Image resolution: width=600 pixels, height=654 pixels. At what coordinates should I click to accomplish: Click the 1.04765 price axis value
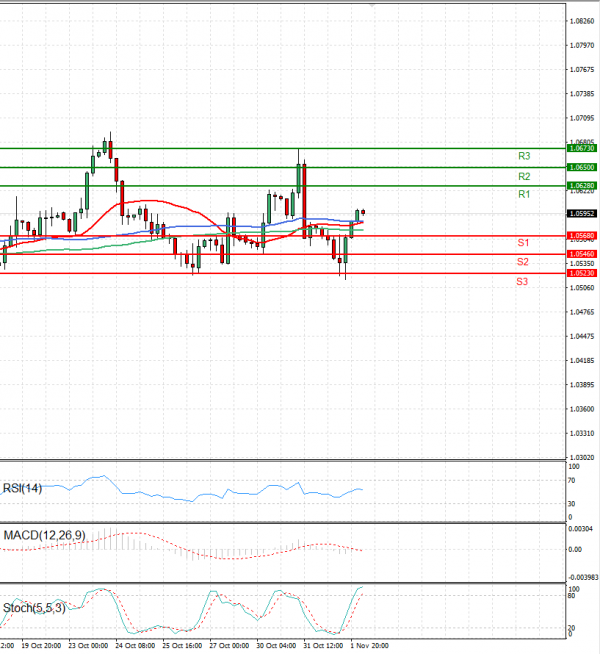pyautogui.click(x=582, y=312)
